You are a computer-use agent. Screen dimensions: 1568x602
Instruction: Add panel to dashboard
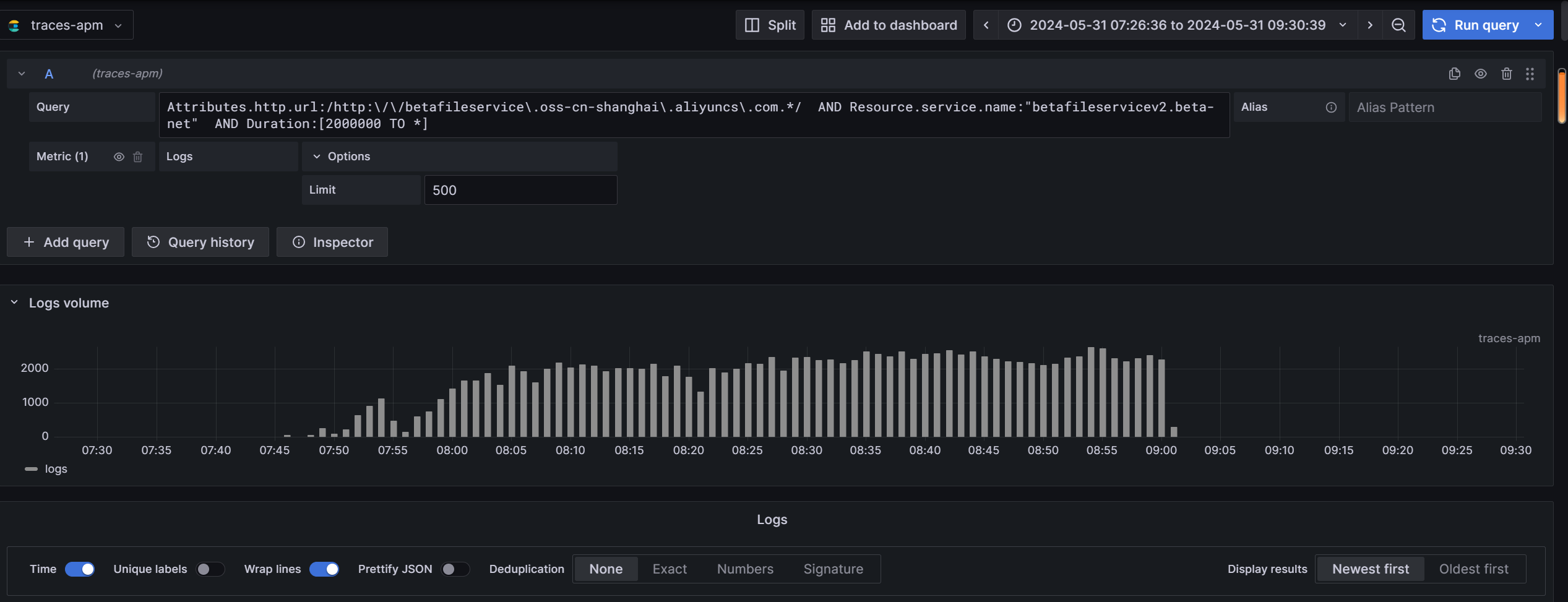(x=889, y=25)
